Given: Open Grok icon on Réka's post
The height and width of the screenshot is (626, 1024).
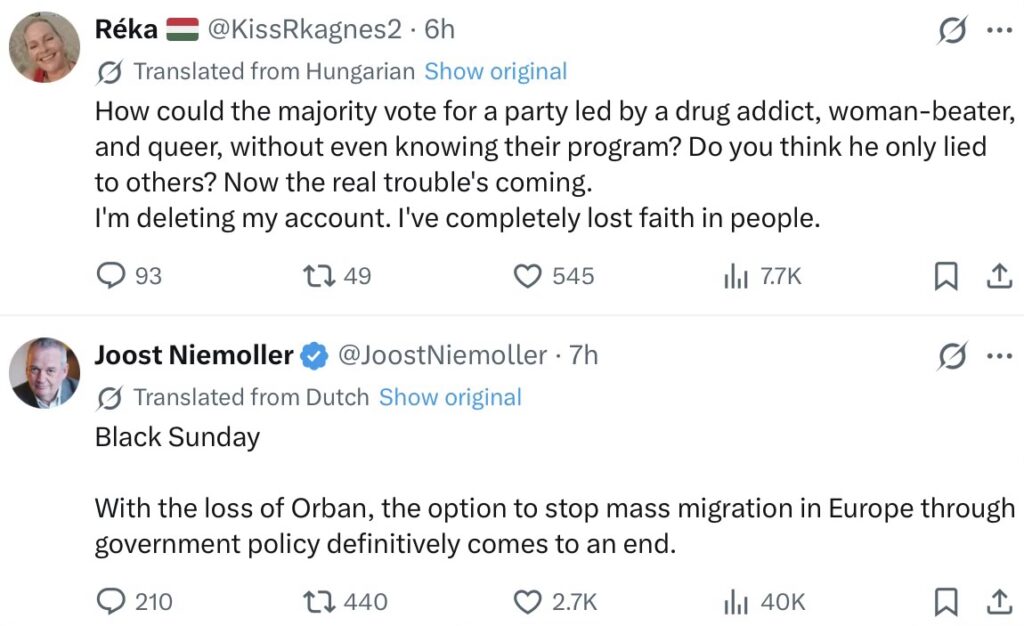Looking at the screenshot, I should pyautogui.click(x=951, y=31).
